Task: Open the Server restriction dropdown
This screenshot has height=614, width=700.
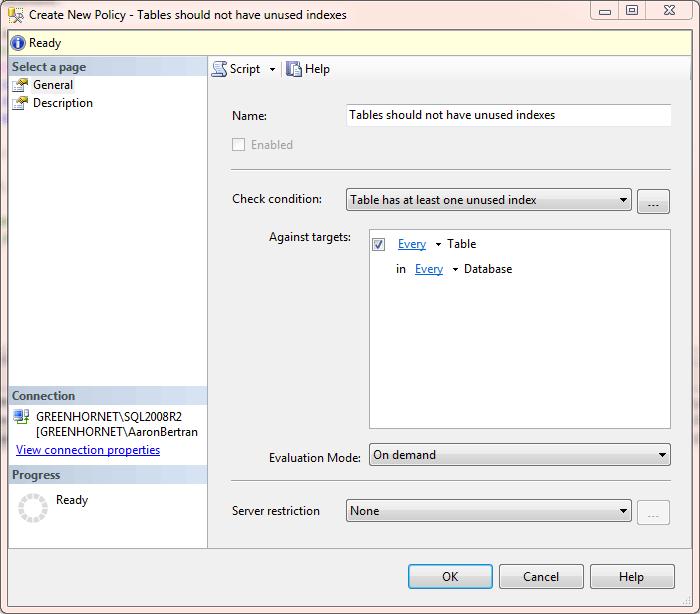Action: point(489,511)
